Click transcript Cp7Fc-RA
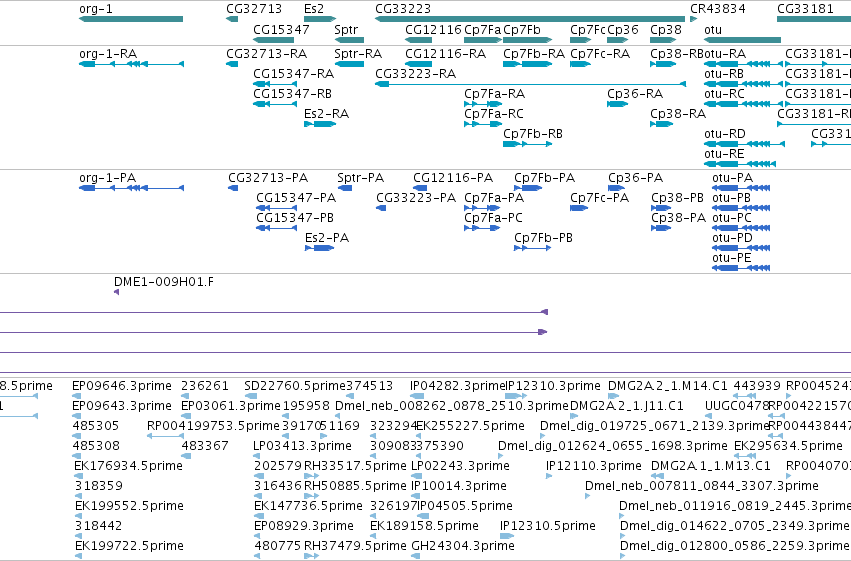851x561 pixels. tap(580, 64)
